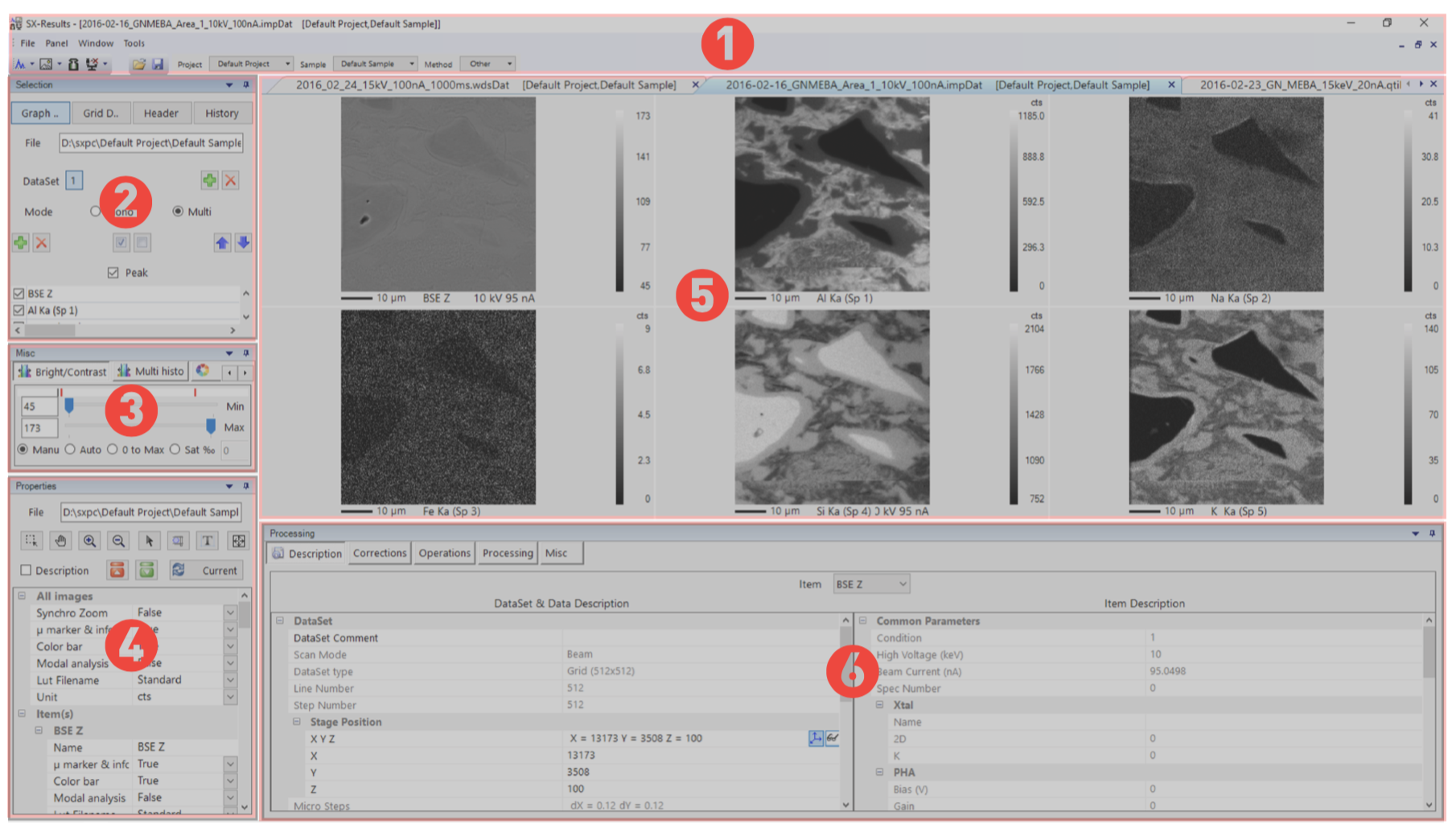Click the blue move-up arrow icon
Viewport: 1456px width, 832px height.
pyautogui.click(x=222, y=243)
